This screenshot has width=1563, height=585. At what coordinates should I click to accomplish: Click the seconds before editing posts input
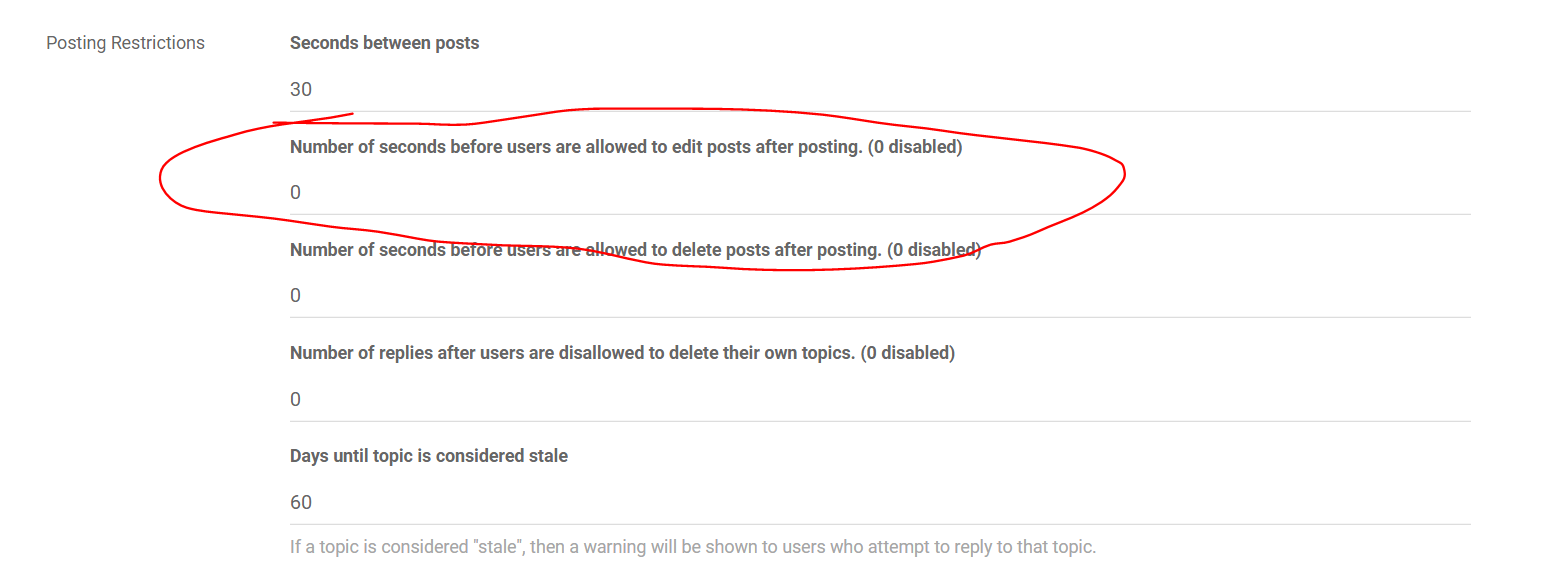(x=700, y=192)
